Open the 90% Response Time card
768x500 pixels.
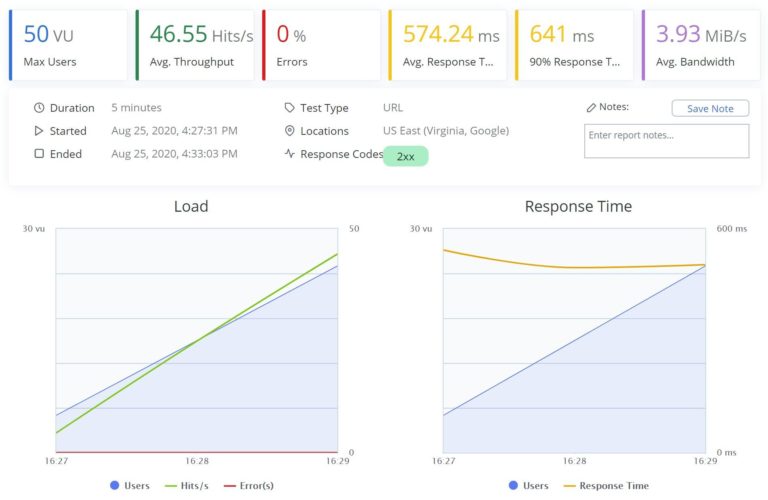[574, 45]
